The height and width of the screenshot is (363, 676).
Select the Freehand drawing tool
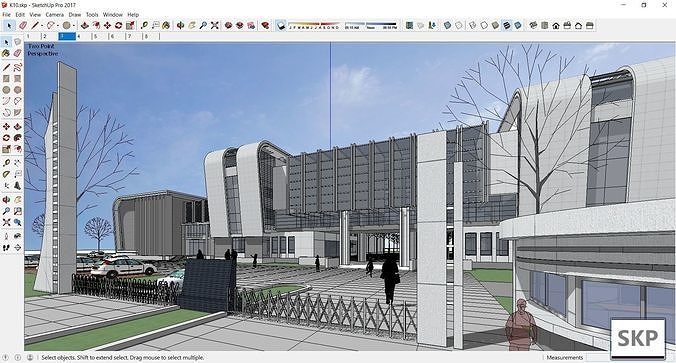coord(17,67)
